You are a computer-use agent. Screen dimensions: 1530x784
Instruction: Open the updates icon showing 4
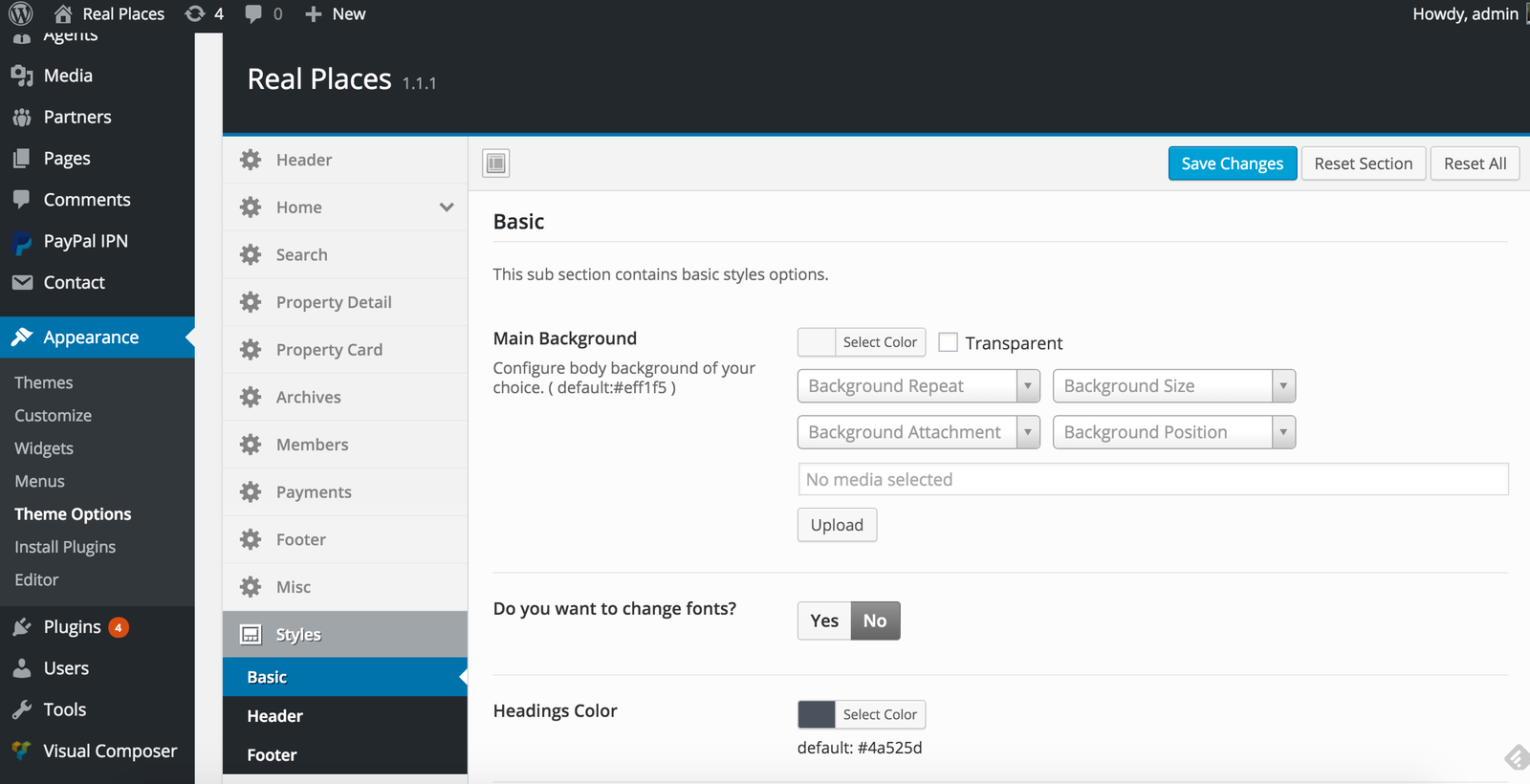point(195,13)
